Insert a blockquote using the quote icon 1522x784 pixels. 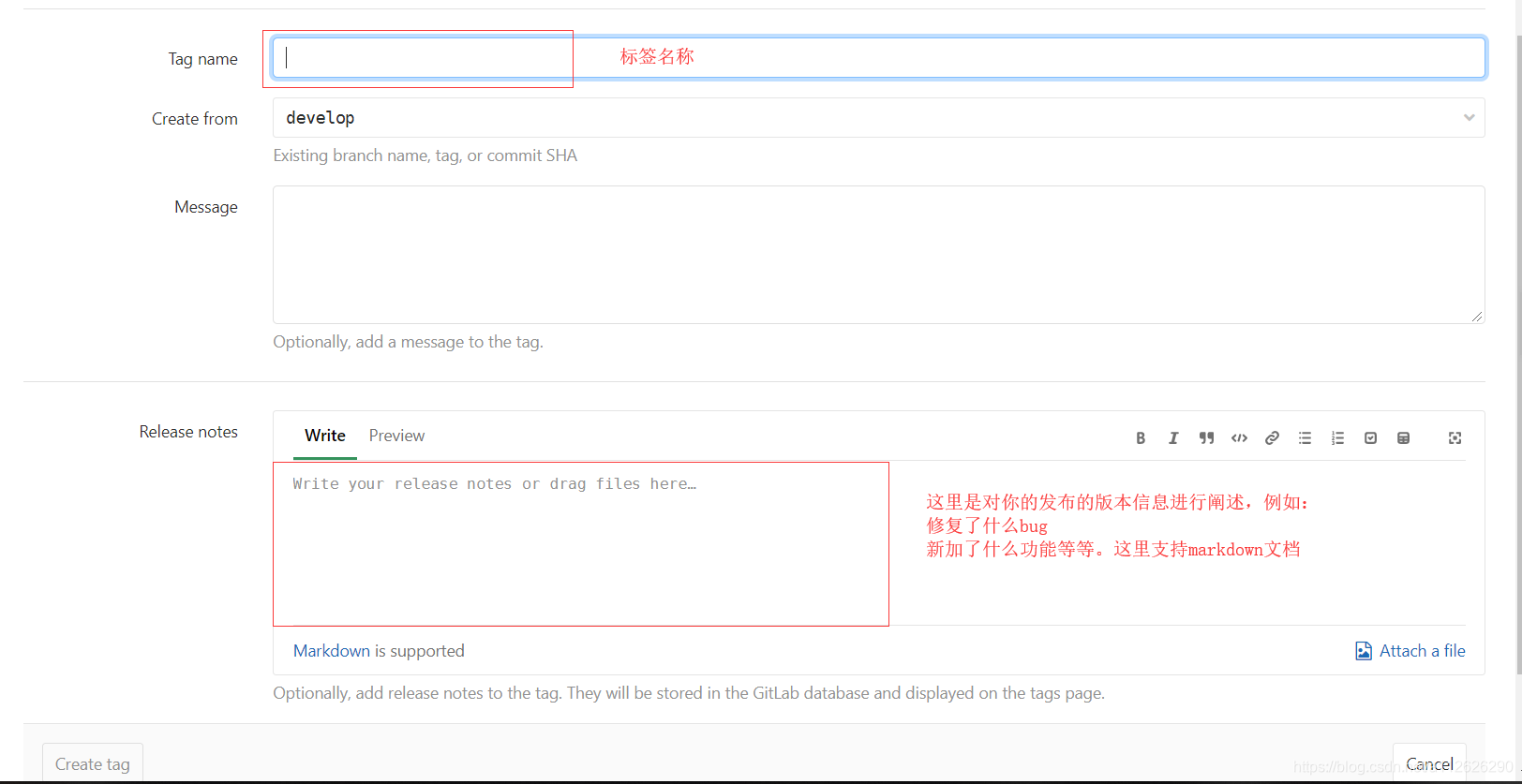(1206, 437)
